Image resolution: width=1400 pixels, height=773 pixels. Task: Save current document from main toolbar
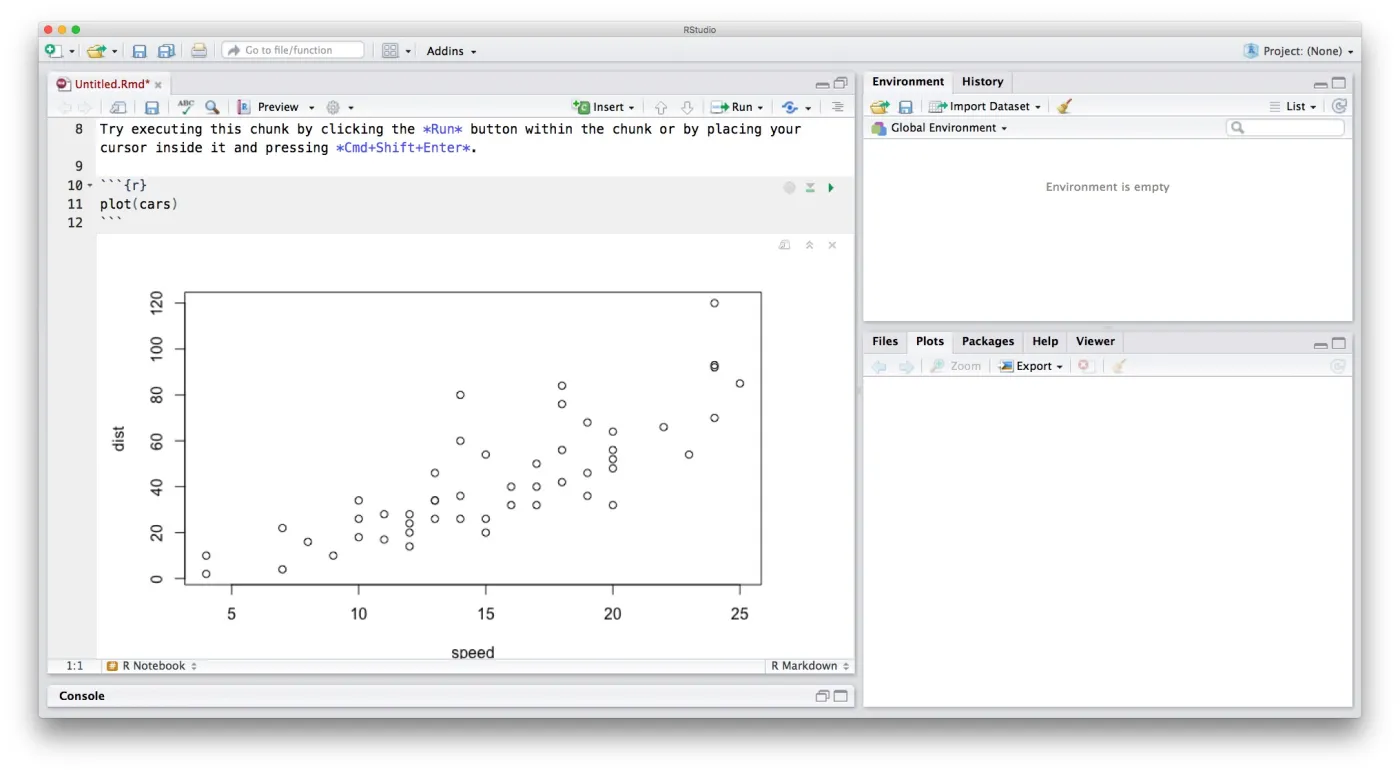tap(140, 51)
